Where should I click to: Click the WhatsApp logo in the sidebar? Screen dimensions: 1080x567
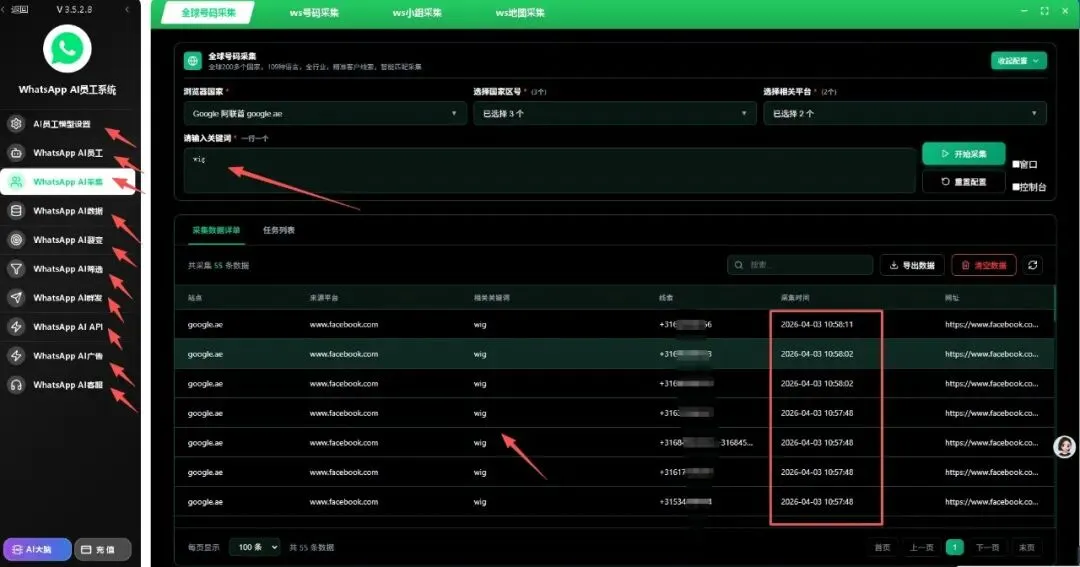point(67,48)
